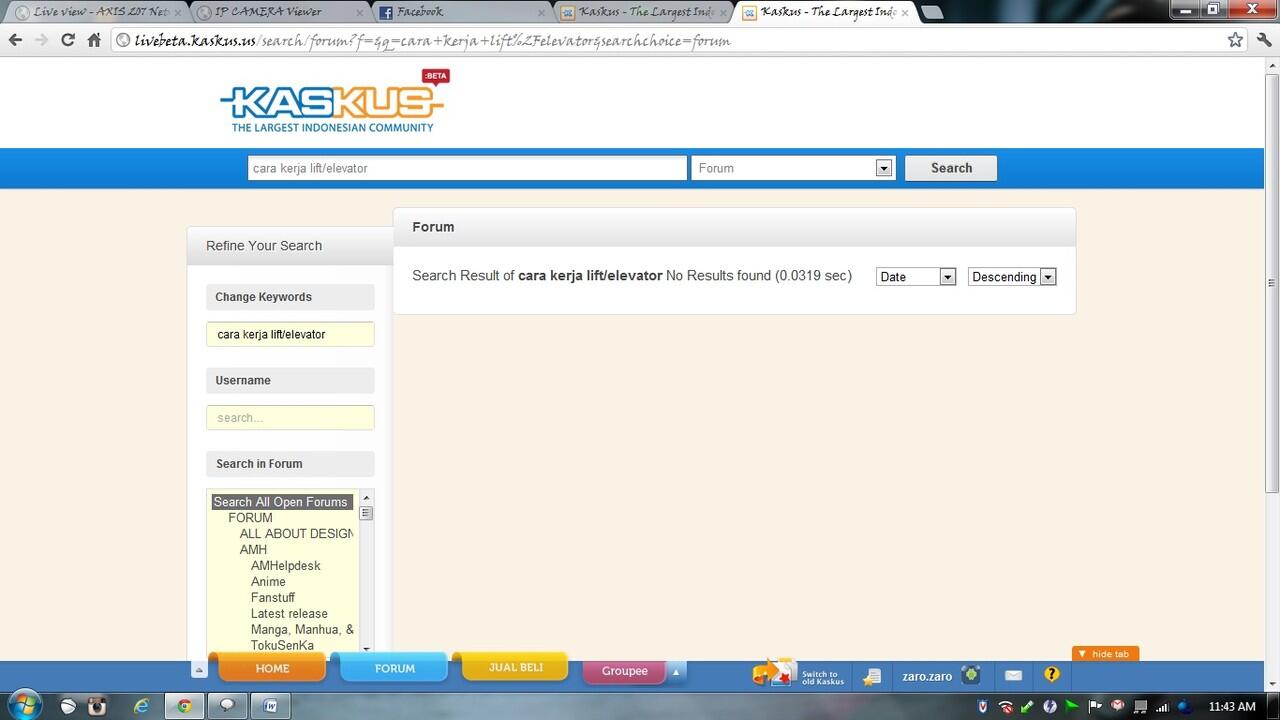Click Chrome icon in taskbar

pyautogui.click(x=184, y=706)
